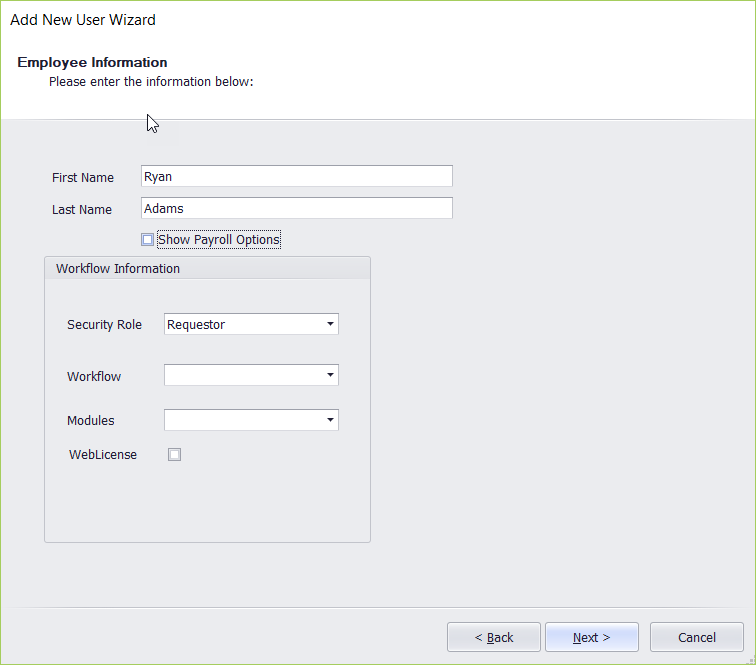The height and width of the screenshot is (665, 756).
Task: Click the WebLicense label text
Action: click(103, 455)
